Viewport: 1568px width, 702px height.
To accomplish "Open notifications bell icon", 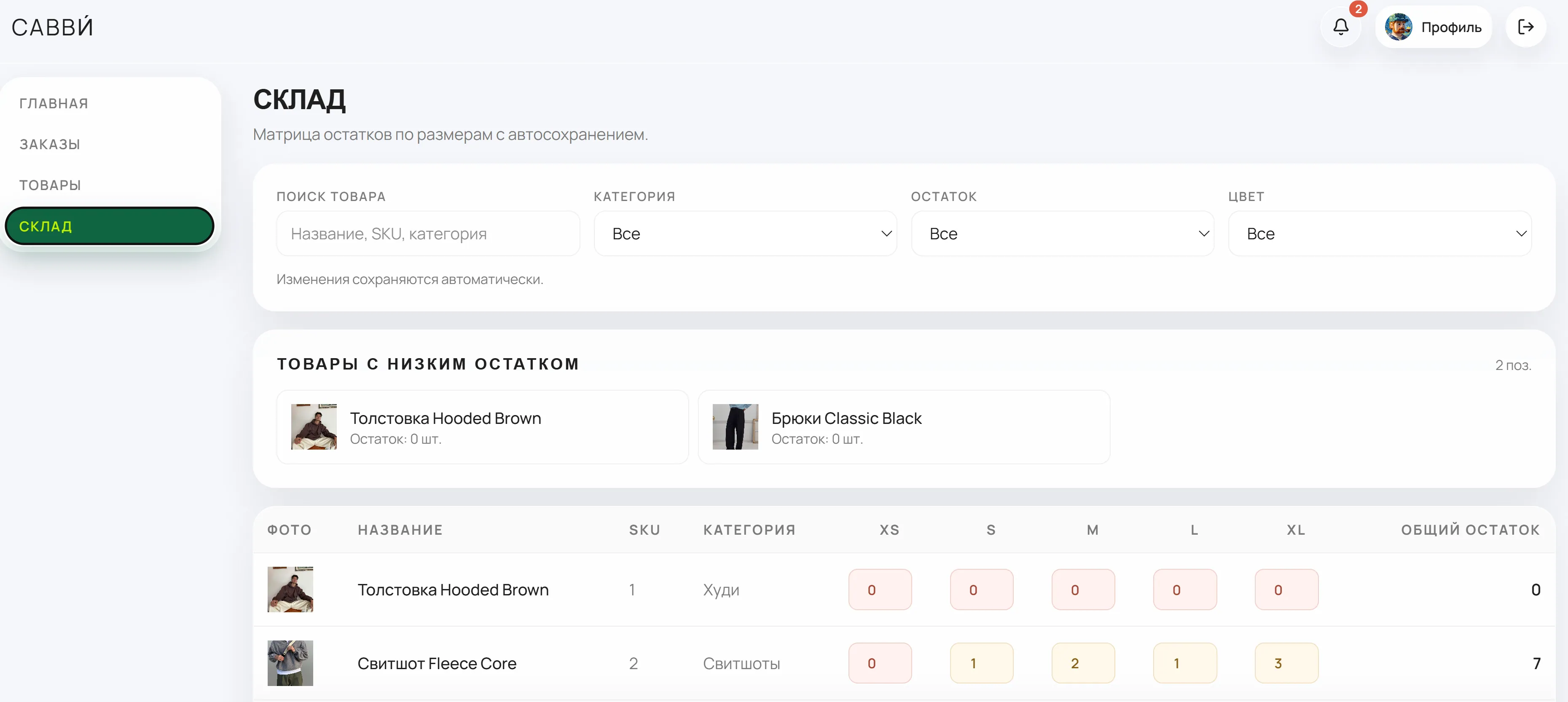I will point(1340,27).
